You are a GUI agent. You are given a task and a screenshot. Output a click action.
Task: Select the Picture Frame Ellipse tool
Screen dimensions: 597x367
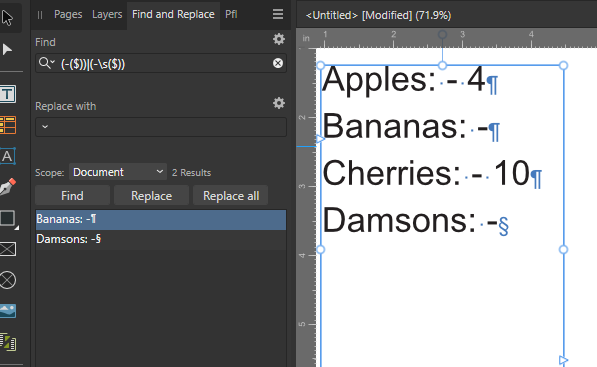(x=8, y=281)
